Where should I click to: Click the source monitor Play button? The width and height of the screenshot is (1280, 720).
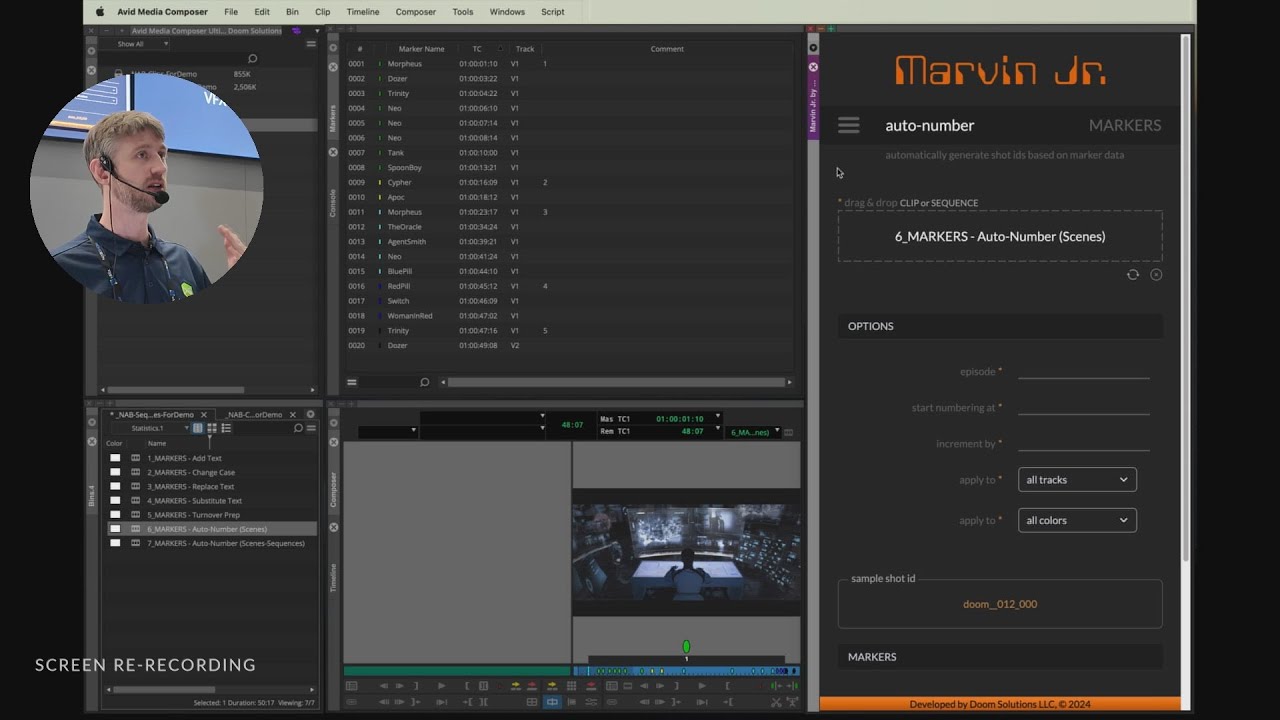pyautogui.click(x=442, y=686)
